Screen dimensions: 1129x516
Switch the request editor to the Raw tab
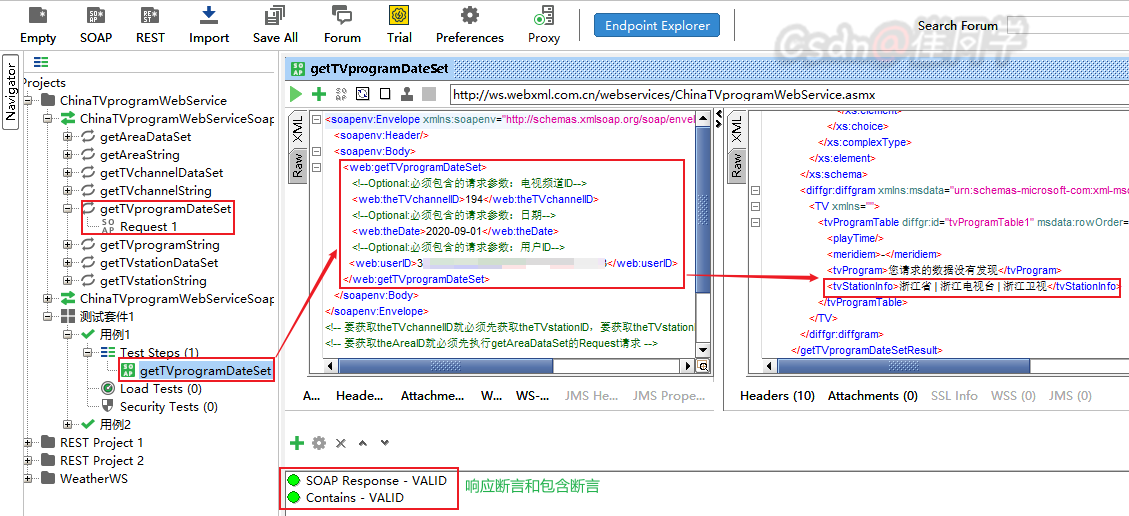(296, 166)
